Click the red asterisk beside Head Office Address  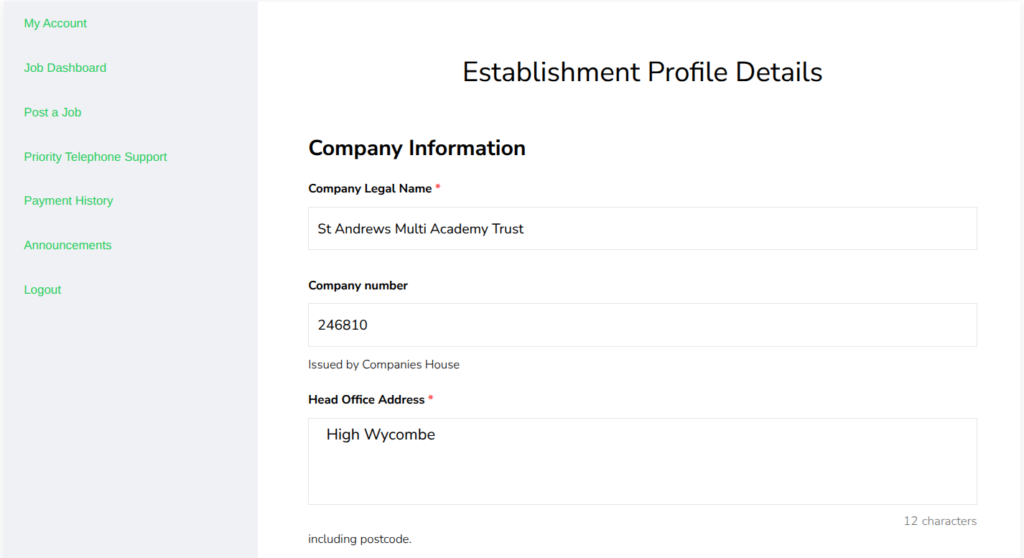point(431,399)
